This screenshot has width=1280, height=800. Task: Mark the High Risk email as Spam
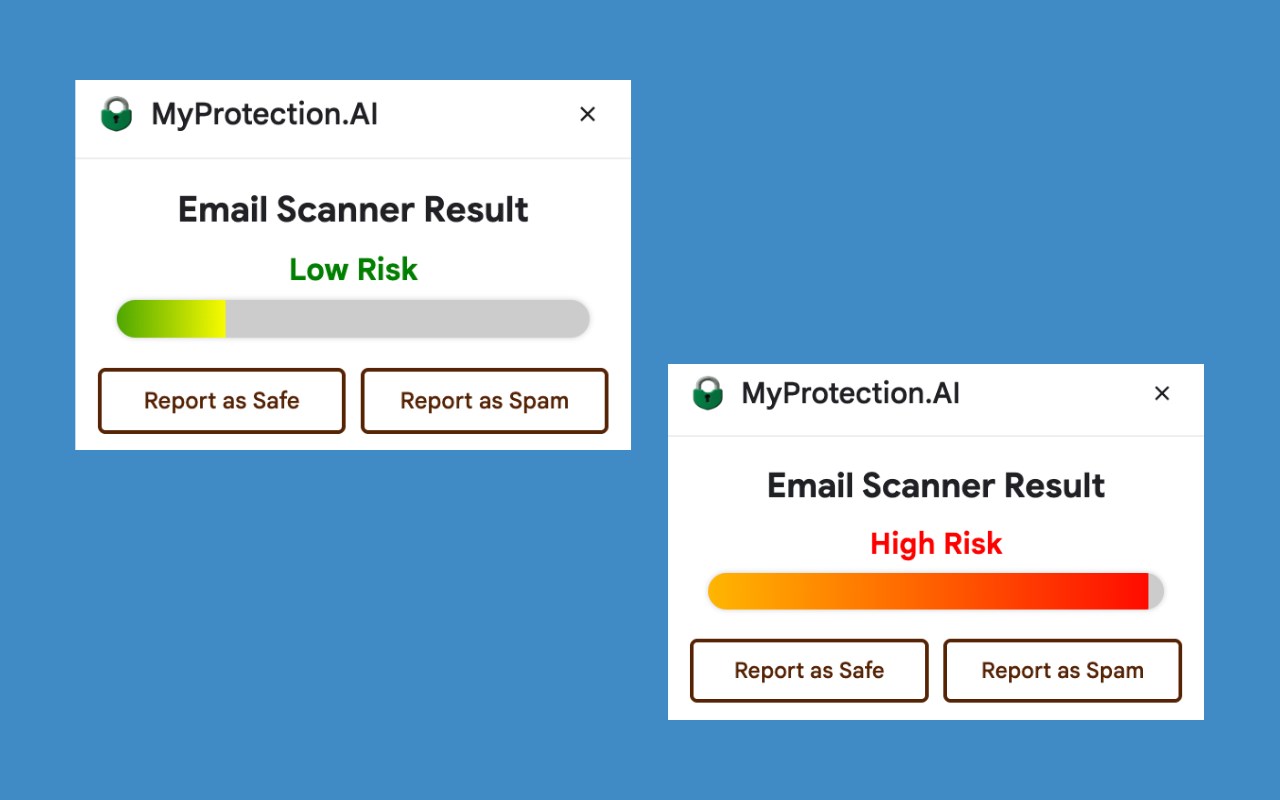point(1062,670)
